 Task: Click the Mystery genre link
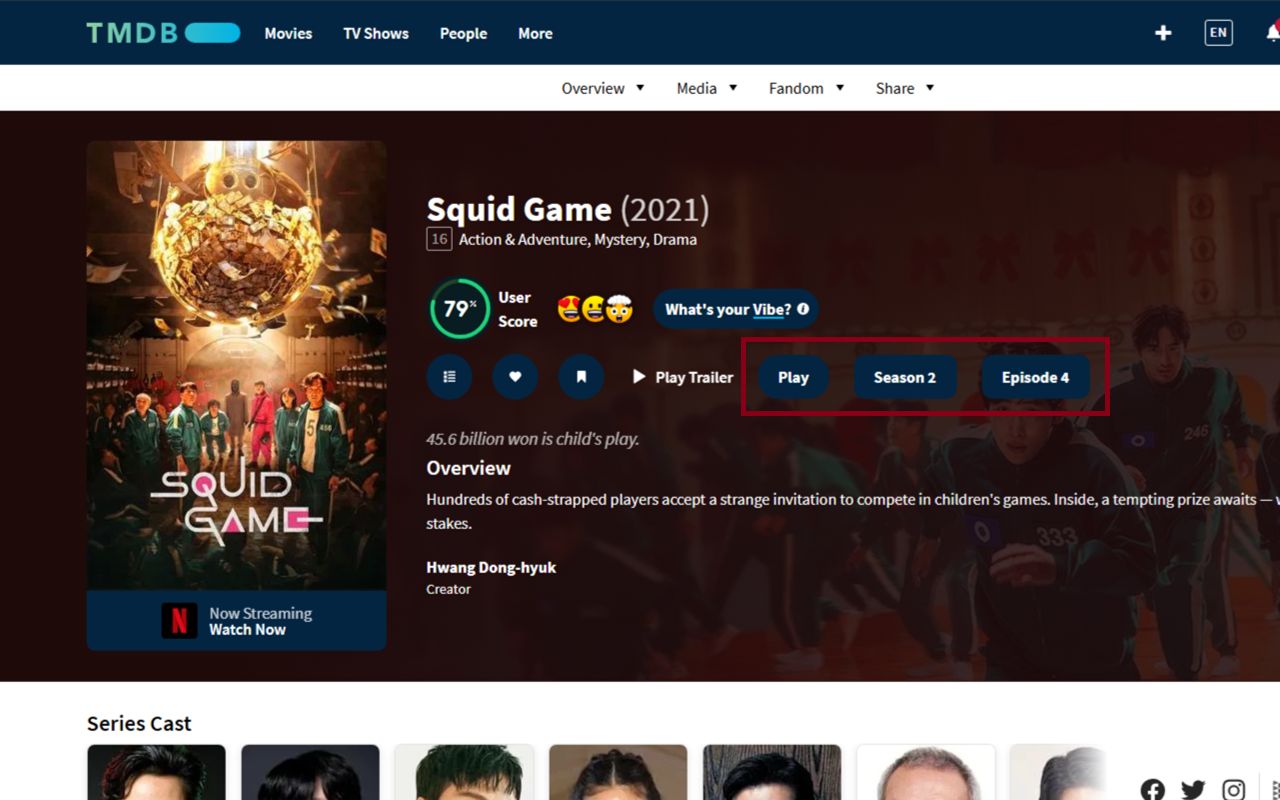tap(620, 239)
